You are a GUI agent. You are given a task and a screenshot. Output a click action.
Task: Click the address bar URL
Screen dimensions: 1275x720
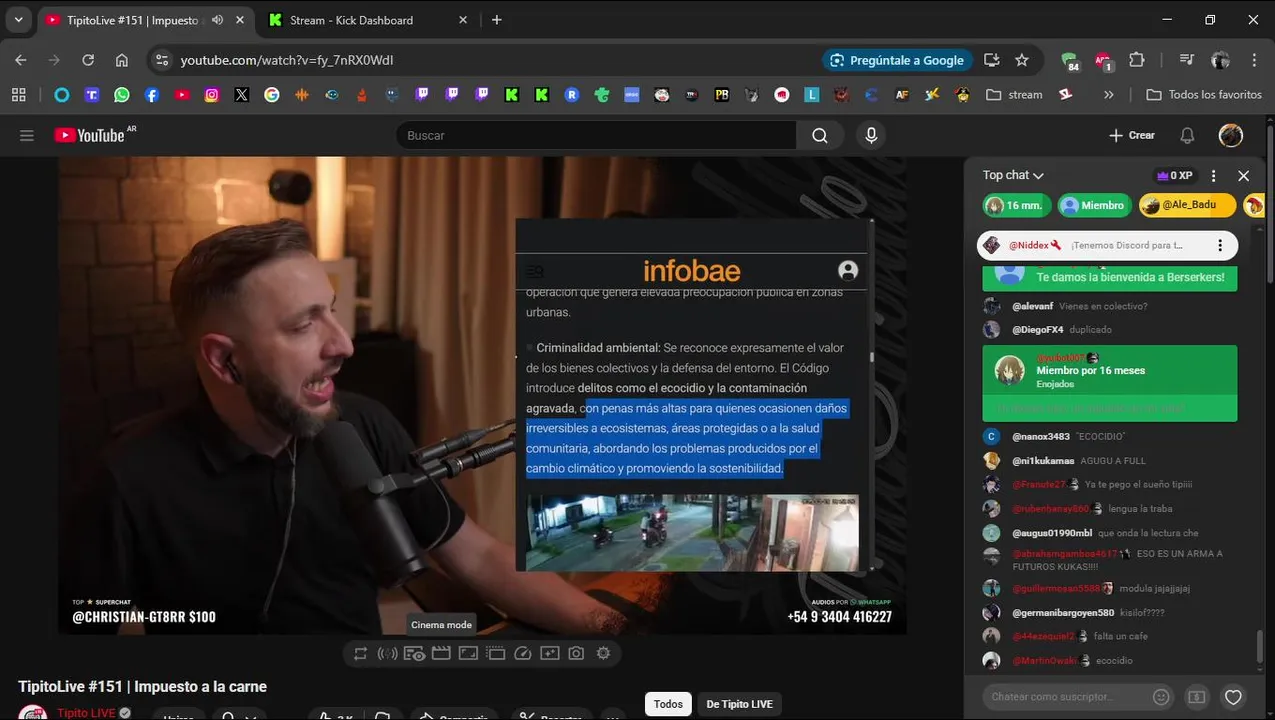[287, 60]
